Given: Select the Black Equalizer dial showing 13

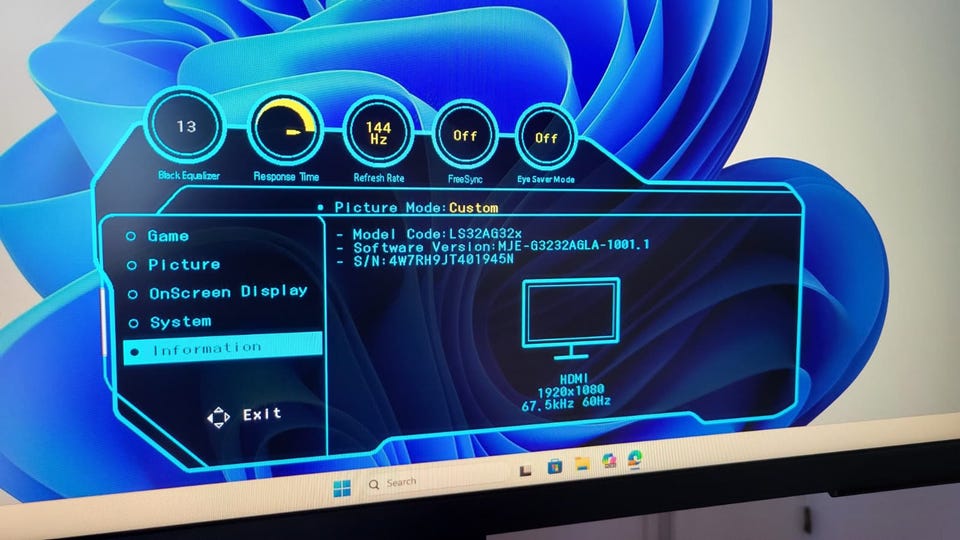Looking at the screenshot, I should (186, 127).
